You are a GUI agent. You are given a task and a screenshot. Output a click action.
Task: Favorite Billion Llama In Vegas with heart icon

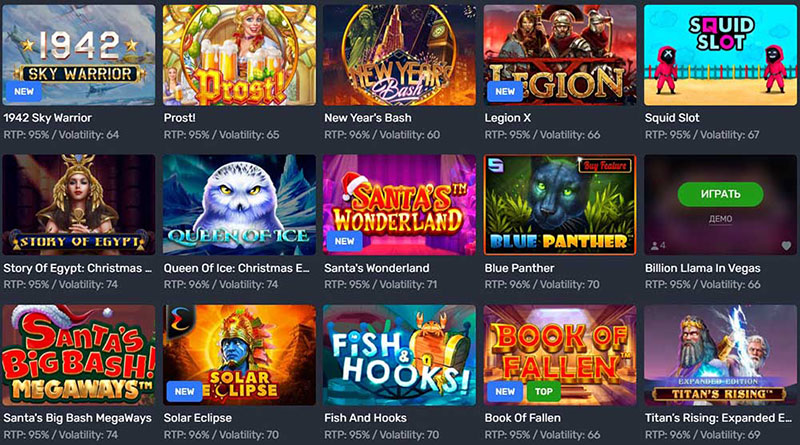[786, 246]
